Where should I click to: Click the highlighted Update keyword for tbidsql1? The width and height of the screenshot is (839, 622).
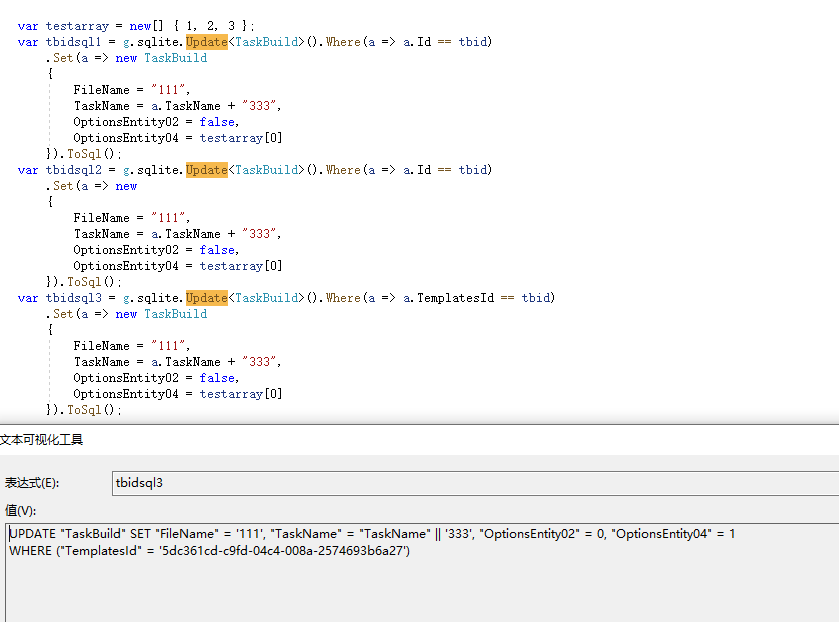click(207, 41)
